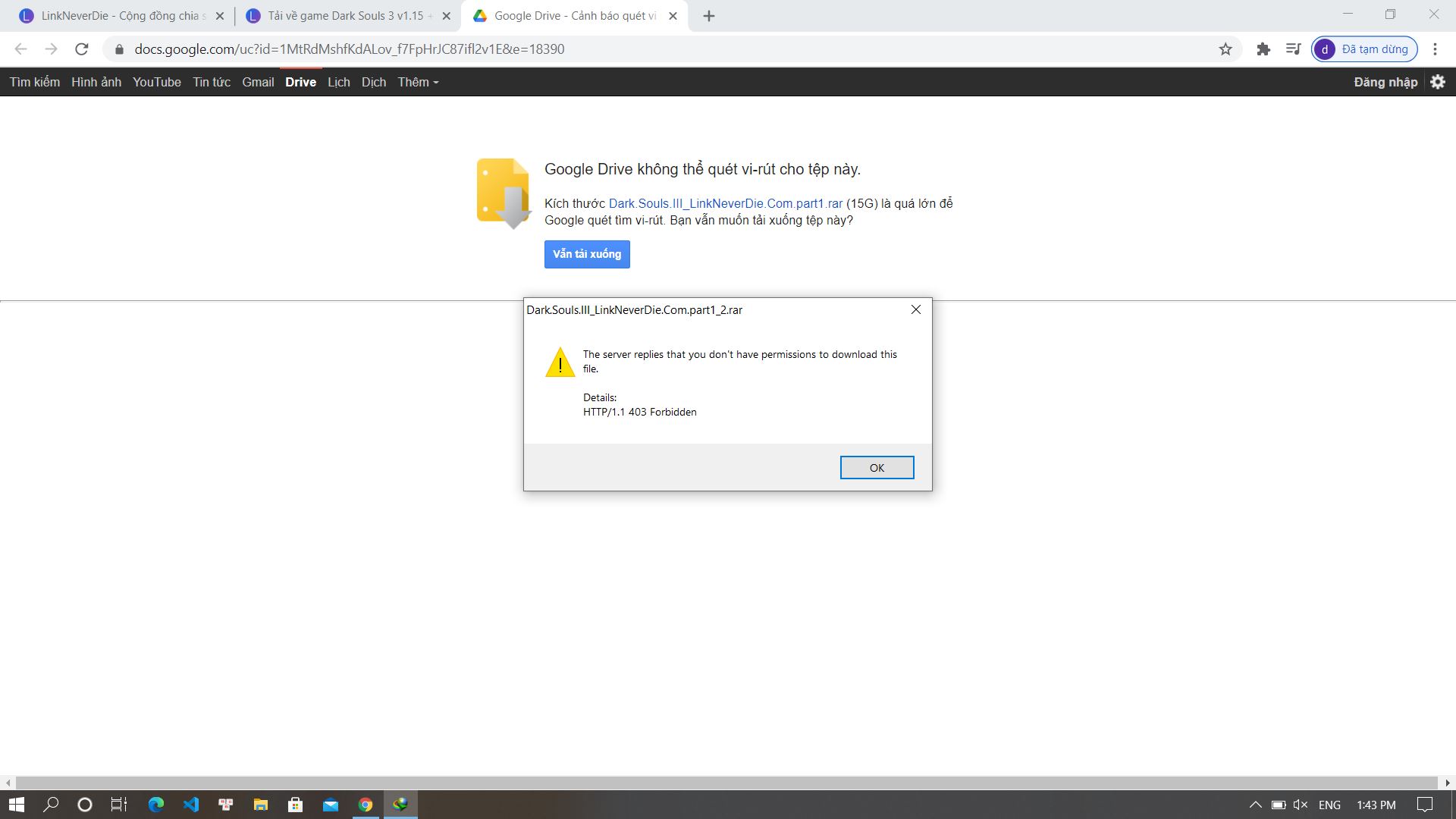Open Microsoft Edge from taskbar
Screen dimensions: 1456x819
pyautogui.click(x=156, y=805)
